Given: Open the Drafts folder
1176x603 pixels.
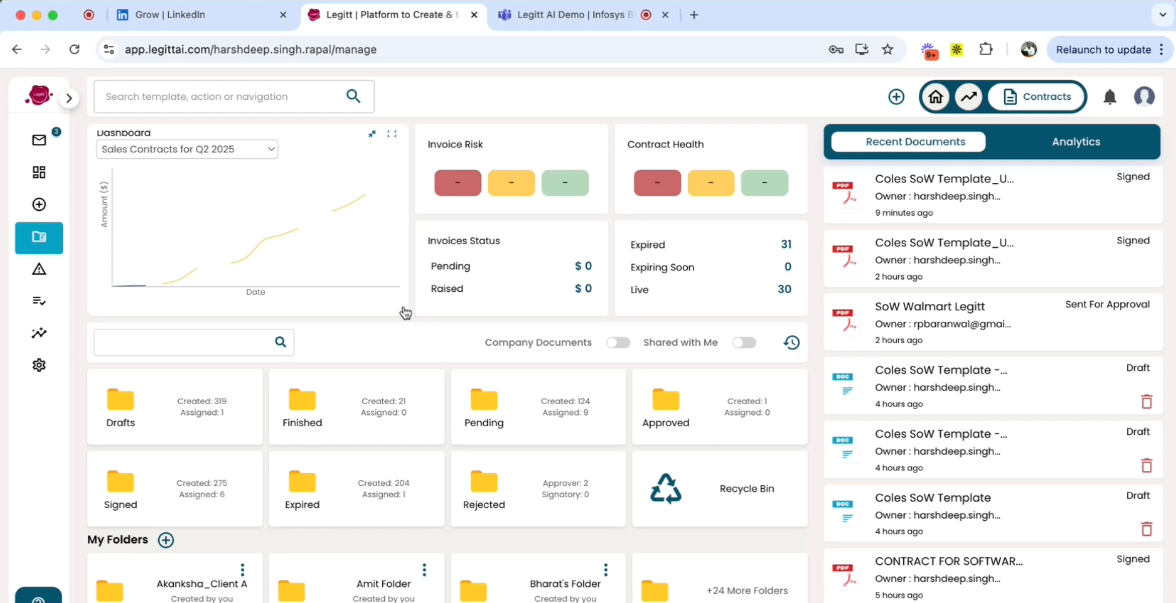Looking at the screenshot, I should (175, 407).
